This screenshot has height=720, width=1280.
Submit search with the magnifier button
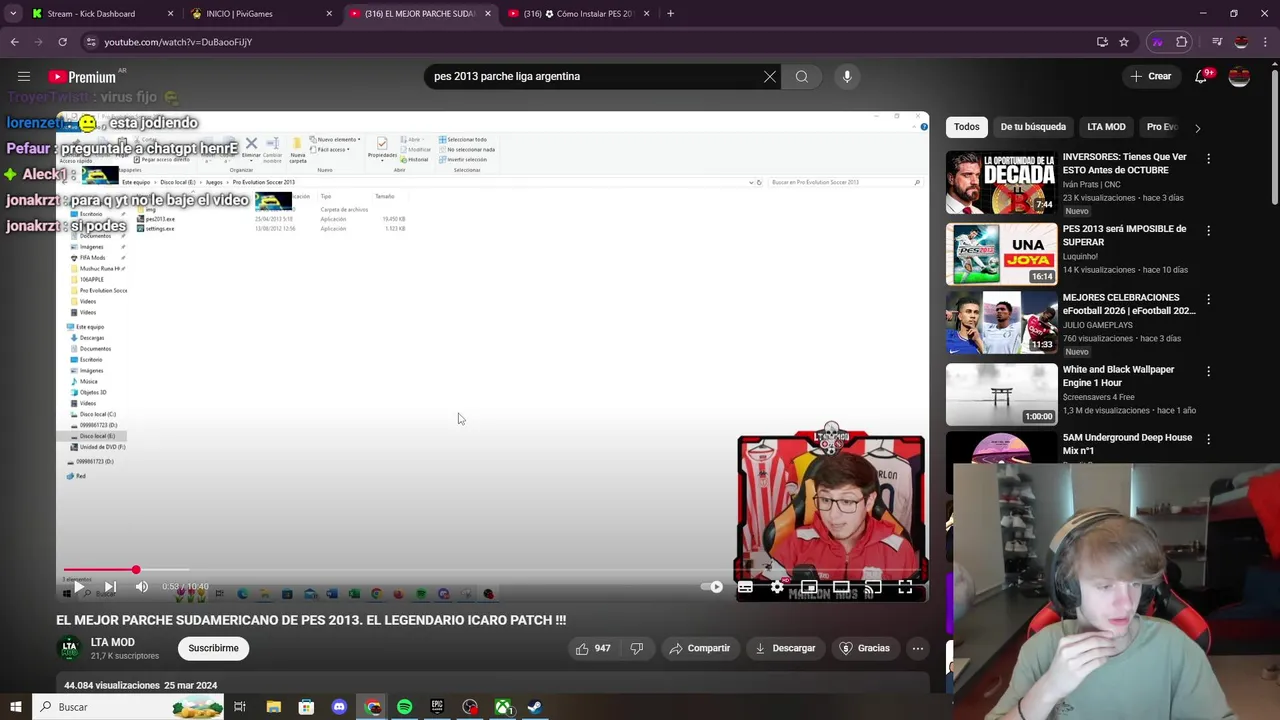[x=802, y=76]
